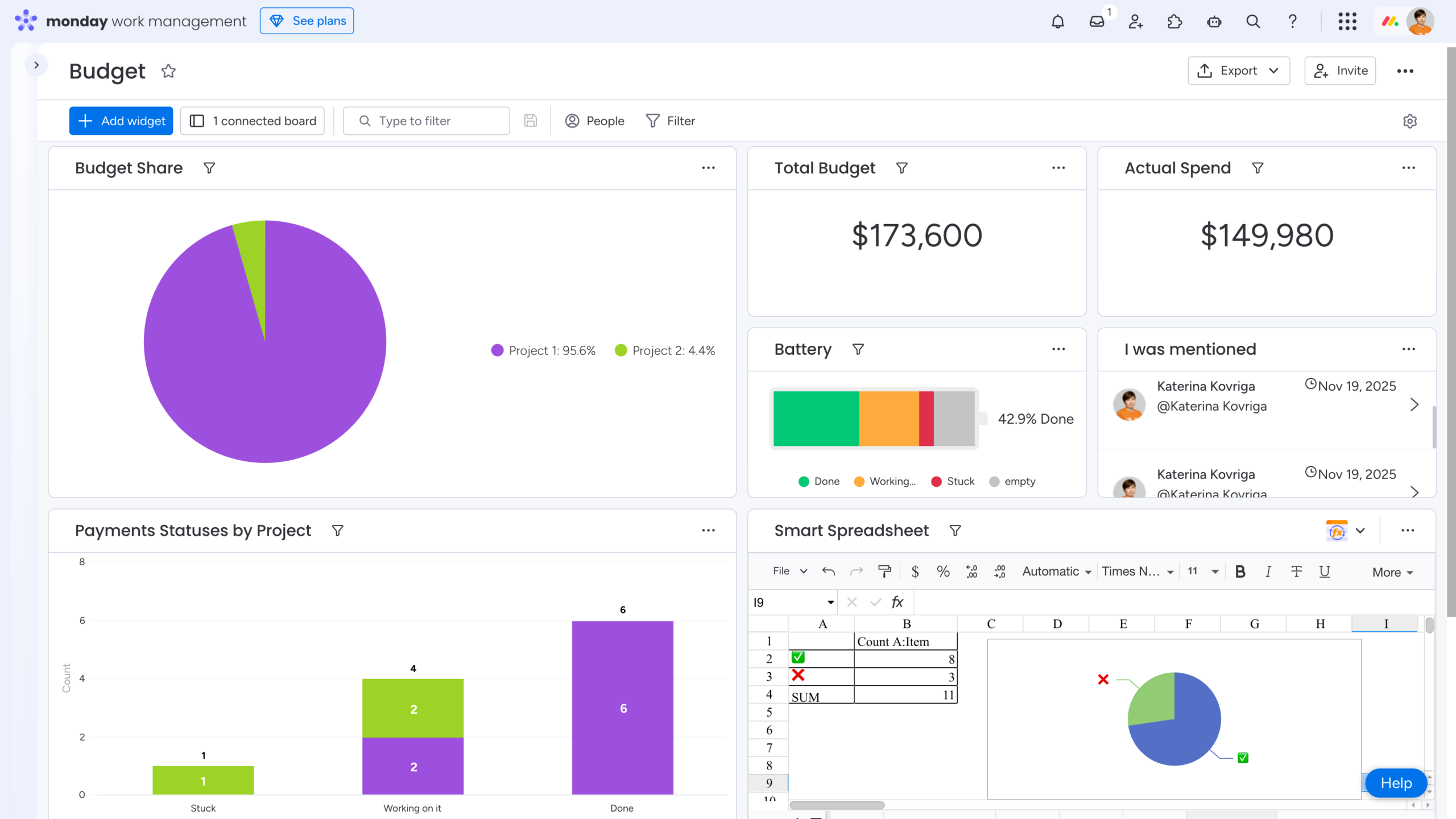The image size is (1456, 819).
Task: Toggle underline formatting in Smart Spreadsheet
Action: [x=1325, y=572]
